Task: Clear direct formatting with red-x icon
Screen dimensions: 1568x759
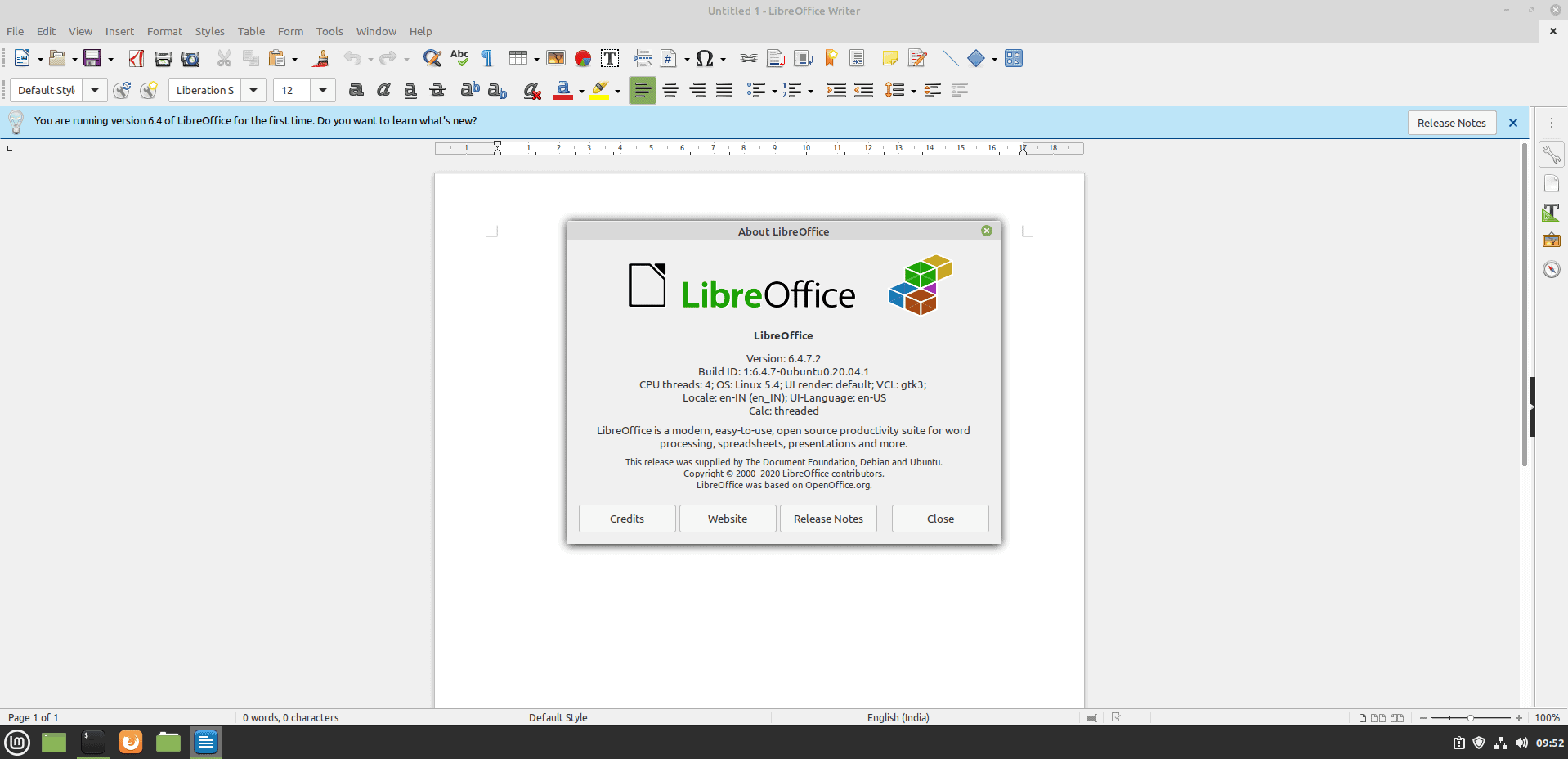Action: coord(532,90)
